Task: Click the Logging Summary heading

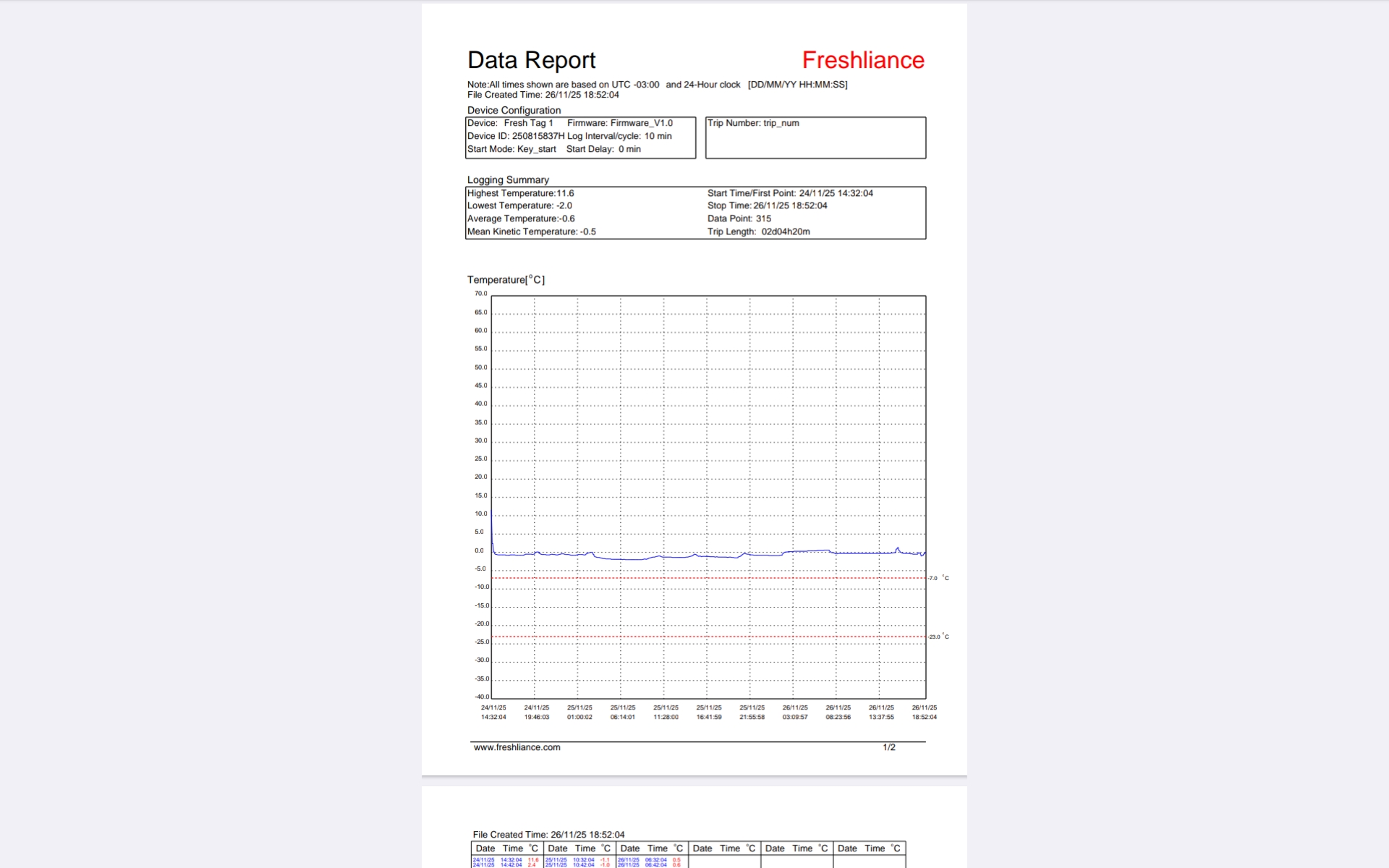Action: click(x=508, y=180)
